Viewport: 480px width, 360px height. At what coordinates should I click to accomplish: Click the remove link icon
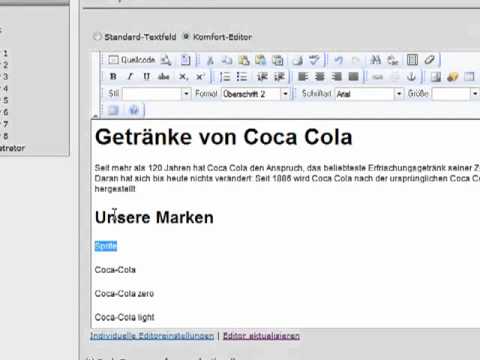[395, 77]
